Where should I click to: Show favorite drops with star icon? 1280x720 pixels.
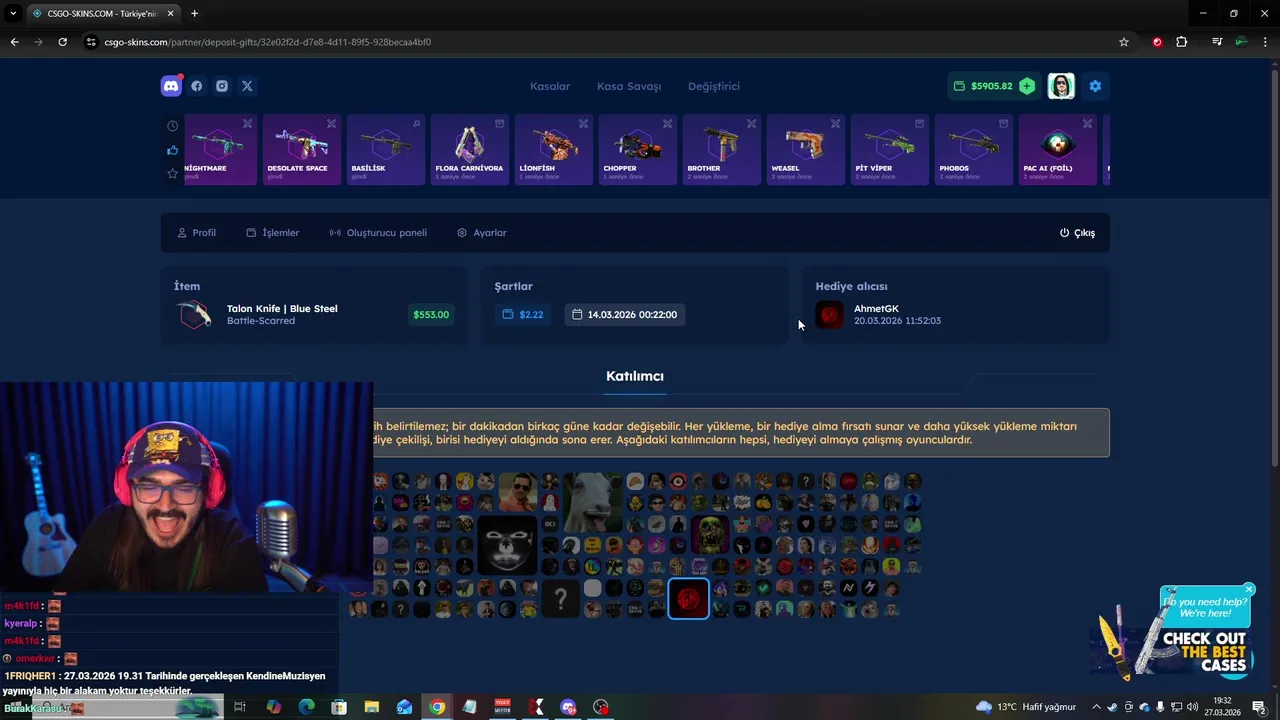pyautogui.click(x=172, y=174)
